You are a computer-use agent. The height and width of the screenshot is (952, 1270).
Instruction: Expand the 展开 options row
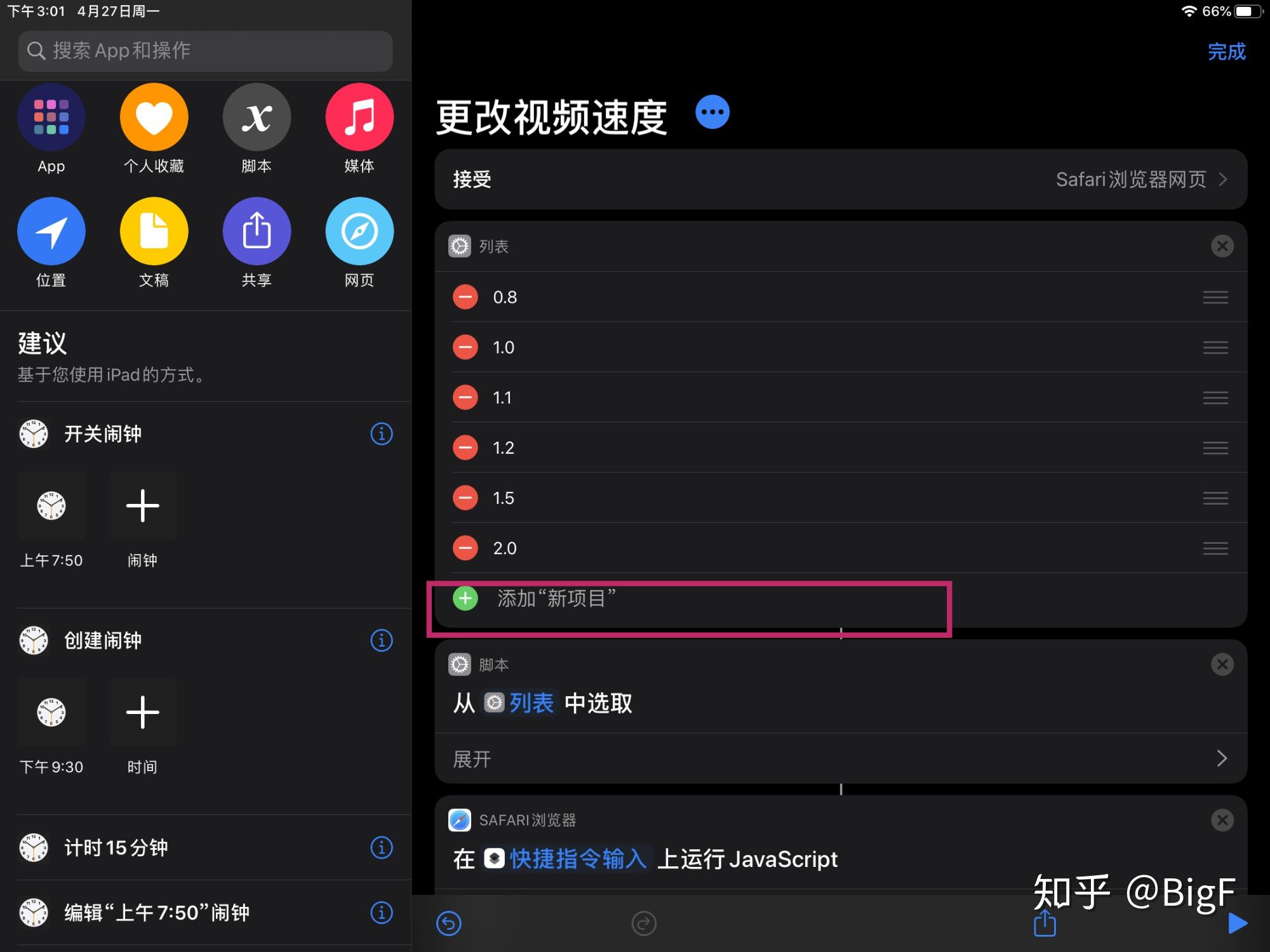point(841,758)
